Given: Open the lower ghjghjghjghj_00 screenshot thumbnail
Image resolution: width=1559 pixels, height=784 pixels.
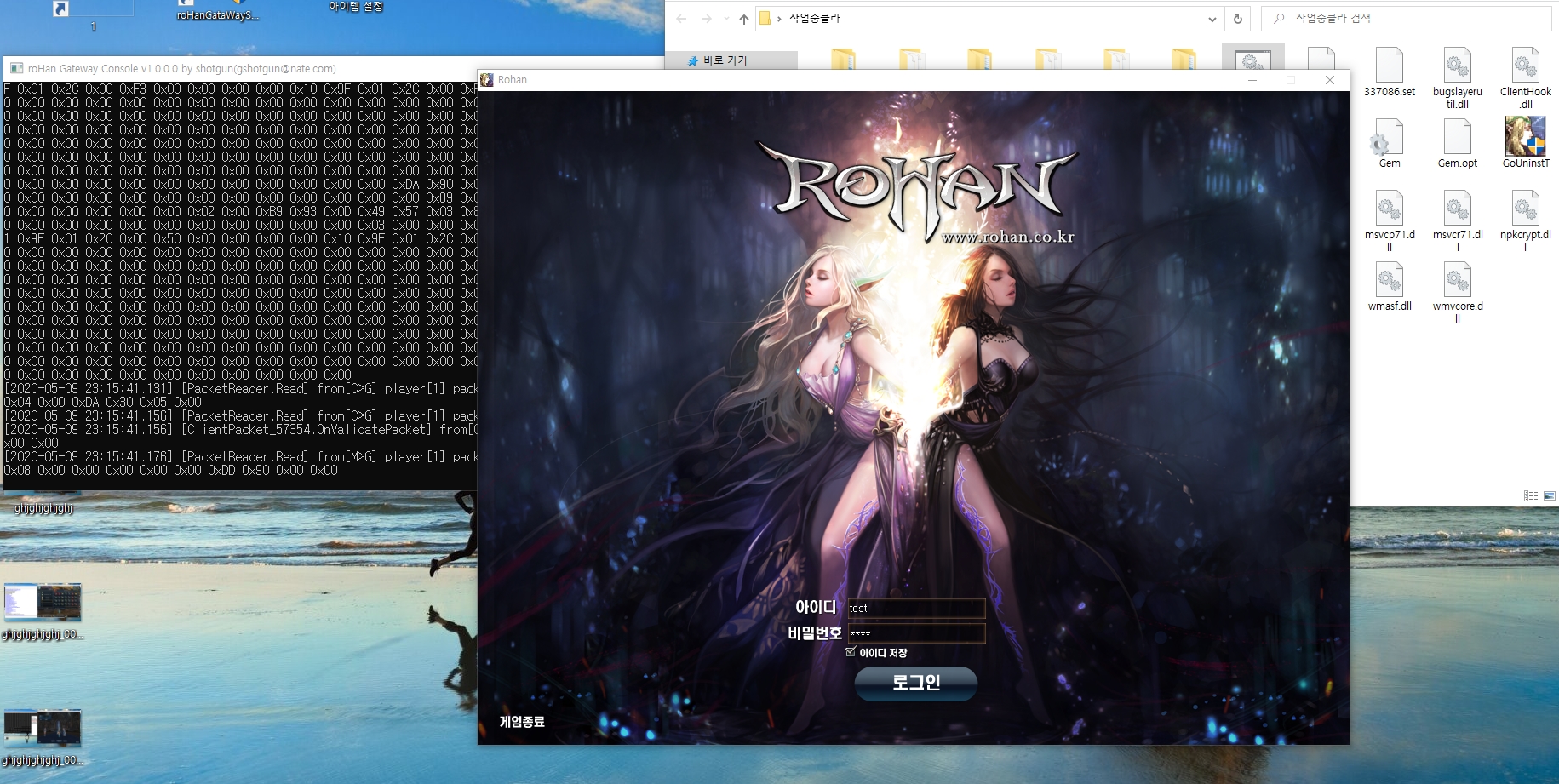Looking at the screenshot, I should [43, 737].
